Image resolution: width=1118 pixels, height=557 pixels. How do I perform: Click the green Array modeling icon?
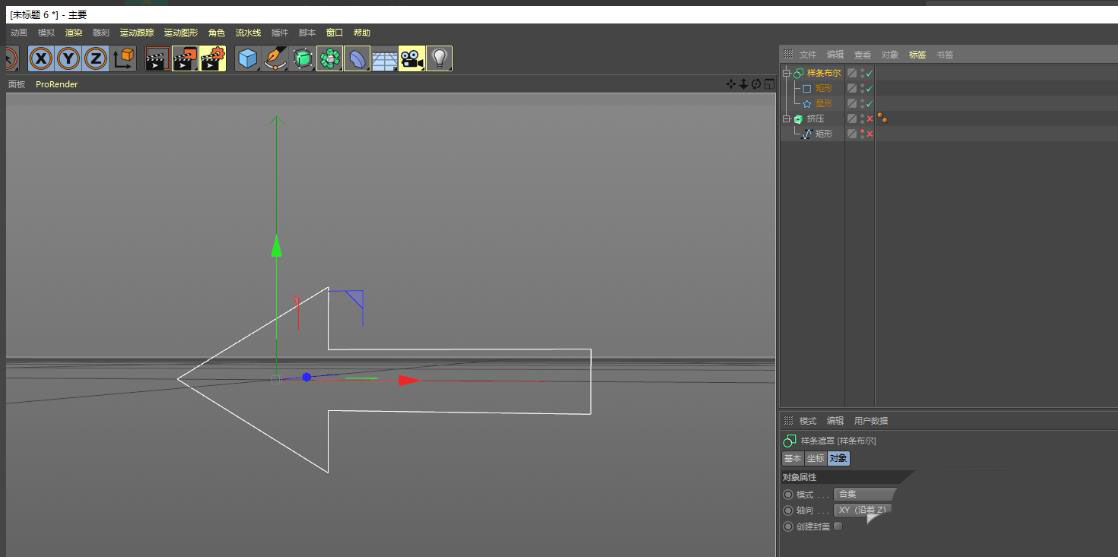[x=329, y=59]
